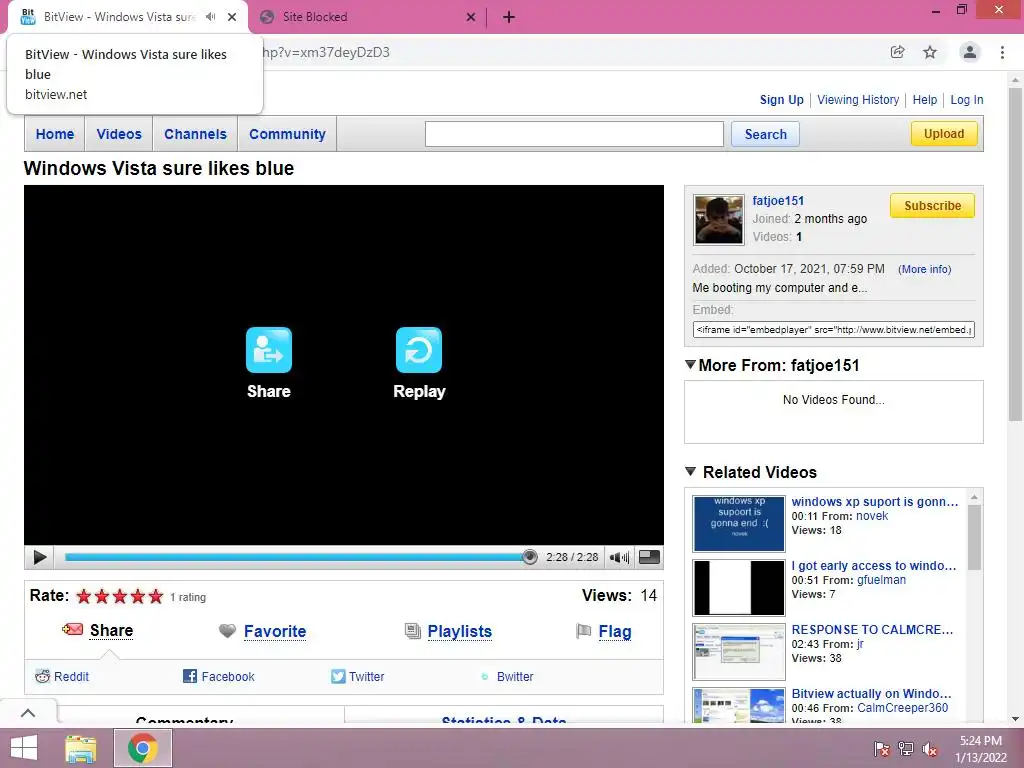The width and height of the screenshot is (1024, 768).
Task: Open uploader novek's channel link
Action: pos(872,516)
